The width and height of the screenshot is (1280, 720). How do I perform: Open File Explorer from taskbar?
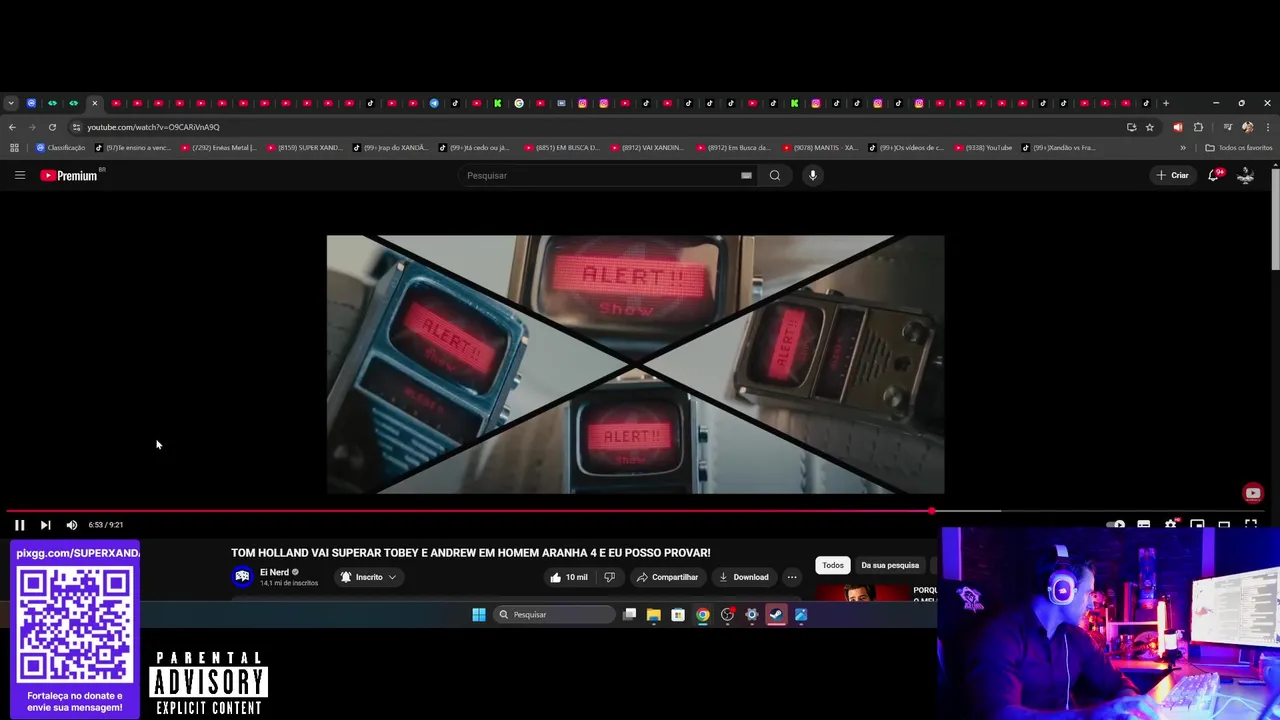pyautogui.click(x=653, y=615)
